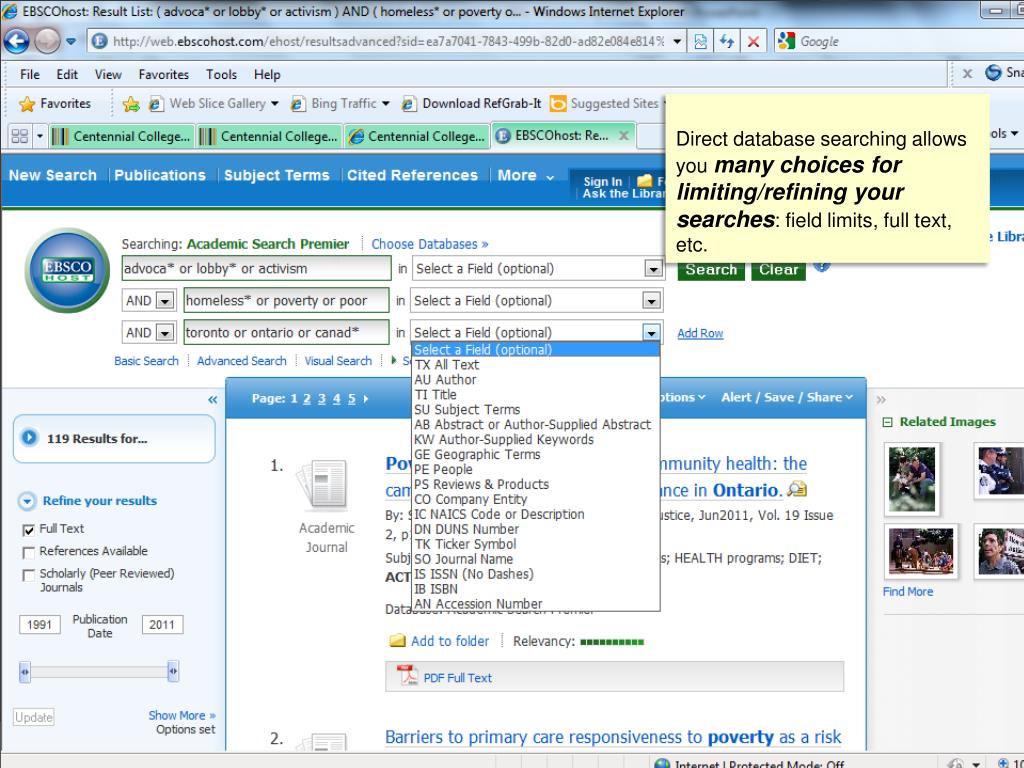Open the AND operator dropdown for homeless row
Viewport: 1024px width, 768px height.
click(x=165, y=301)
